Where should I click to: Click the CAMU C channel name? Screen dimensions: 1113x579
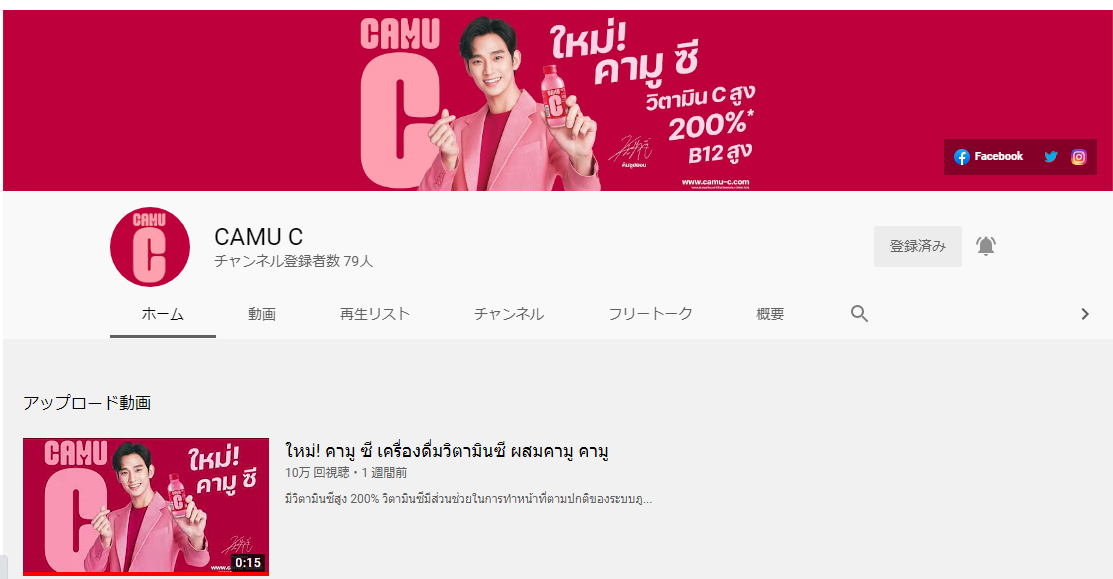click(258, 236)
